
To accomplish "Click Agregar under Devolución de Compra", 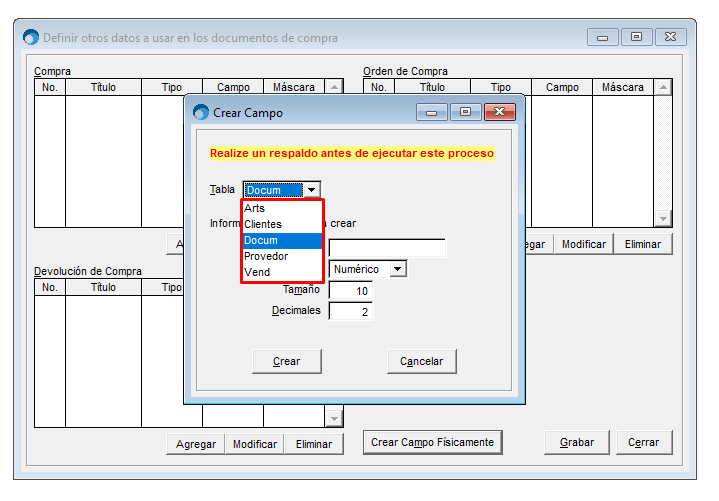I will pyautogui.click(x=196, y=444).
